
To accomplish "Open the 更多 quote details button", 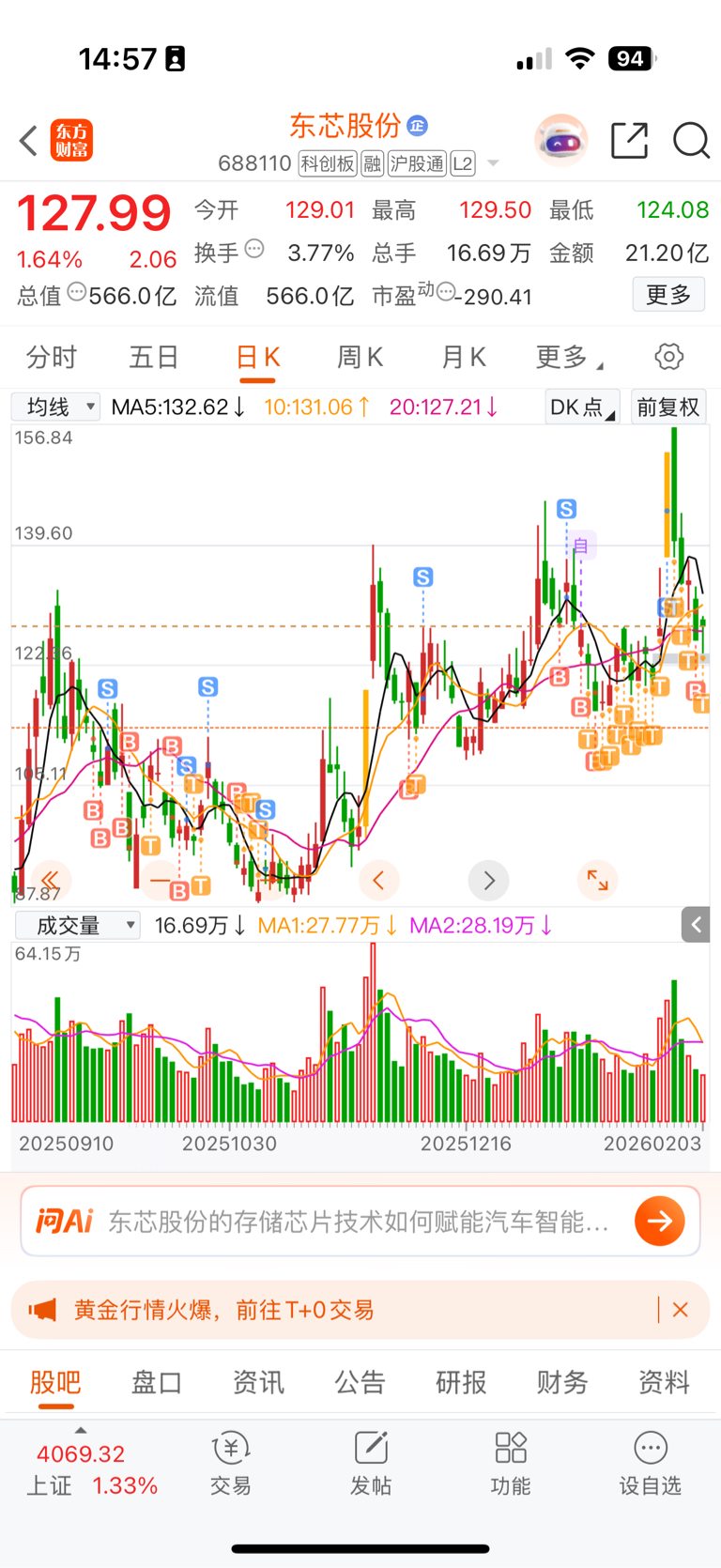I will click(668, 295).
